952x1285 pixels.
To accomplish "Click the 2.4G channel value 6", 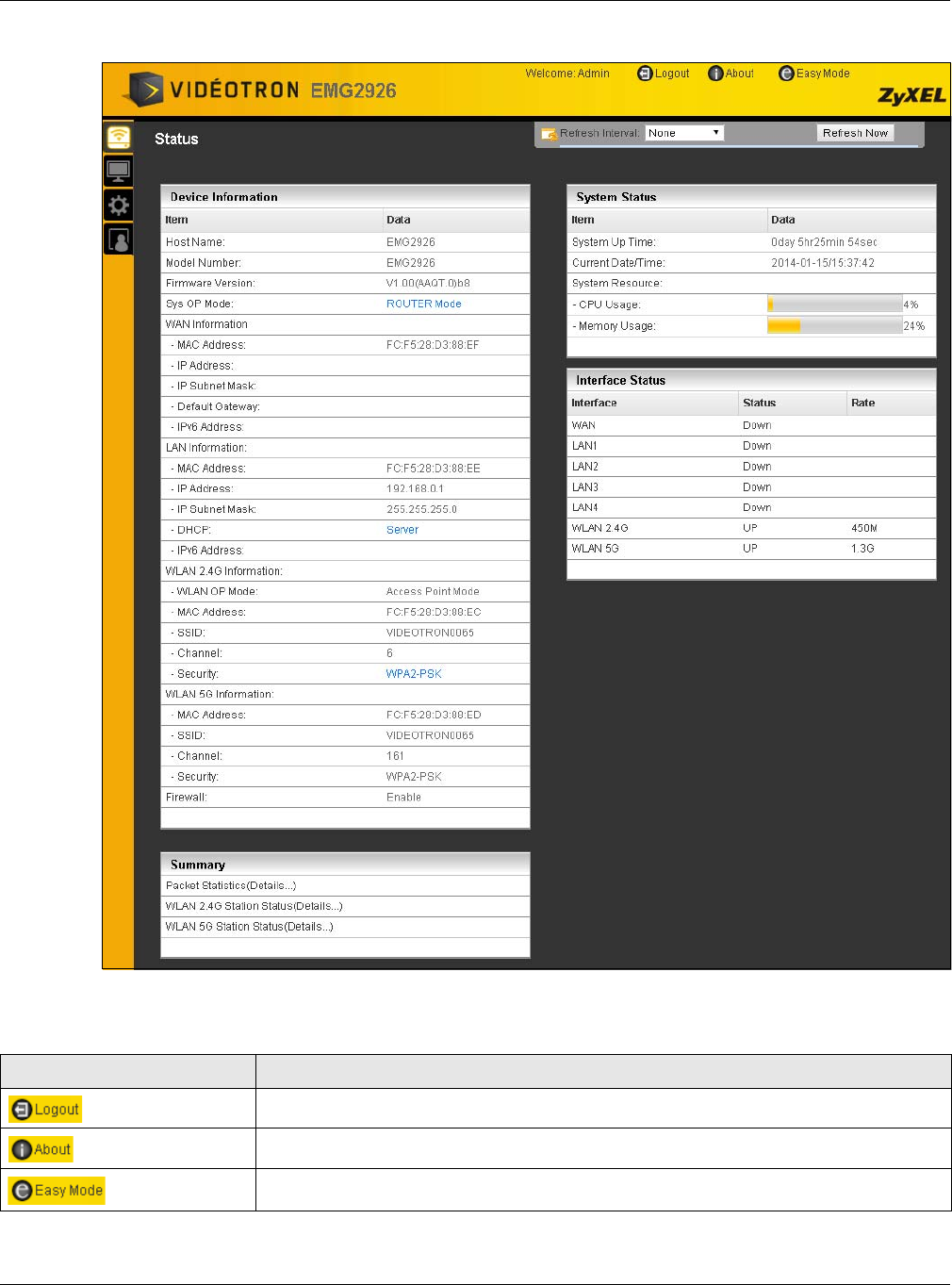I will (389, 653).
